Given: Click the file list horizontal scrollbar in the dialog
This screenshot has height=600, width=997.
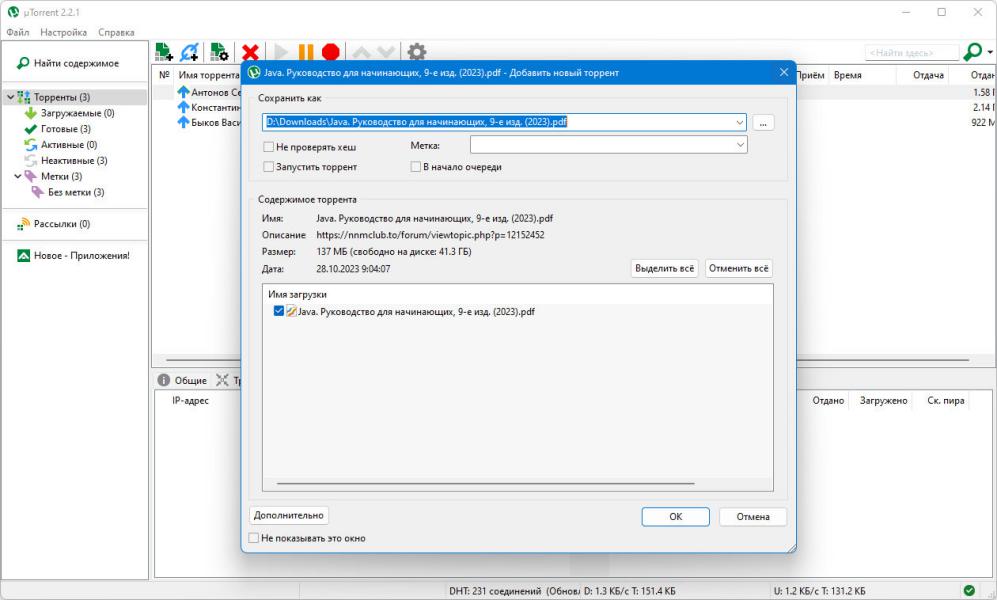Looking at the screenshot, I should pyautogui.click(x=486, y=484).
